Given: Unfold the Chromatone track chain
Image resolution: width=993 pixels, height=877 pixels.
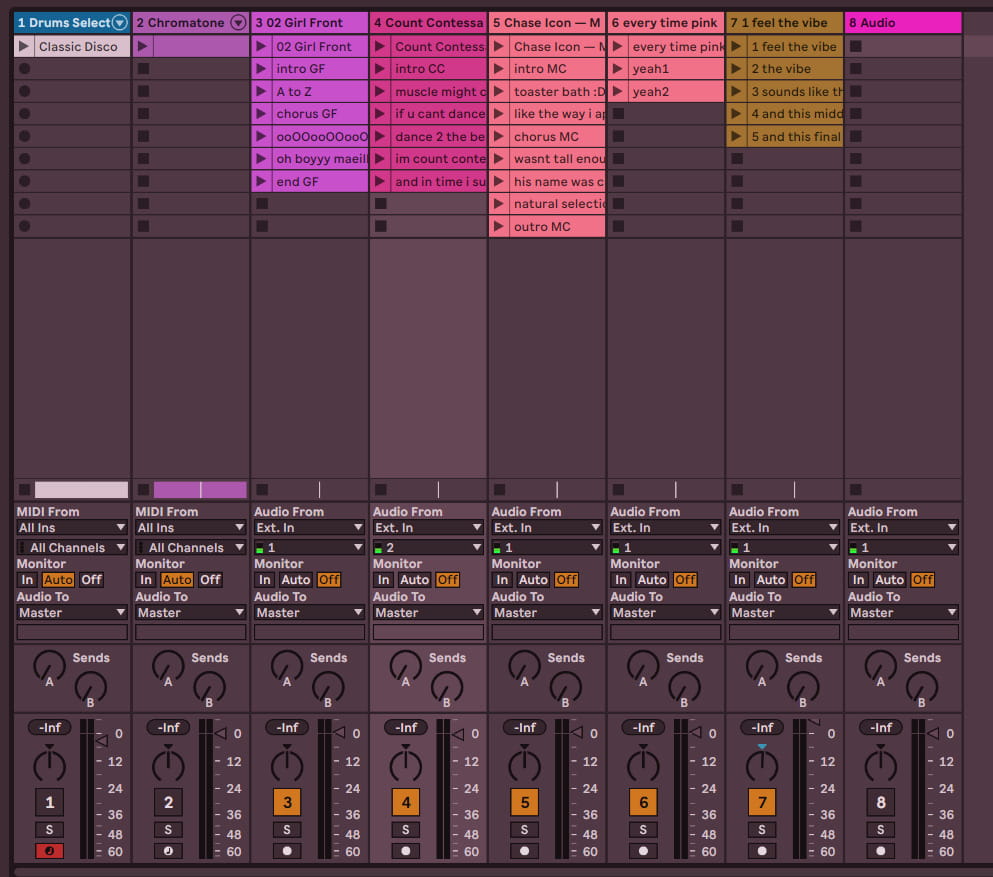Looking at the screenshot, I should [x=238, y=23].
